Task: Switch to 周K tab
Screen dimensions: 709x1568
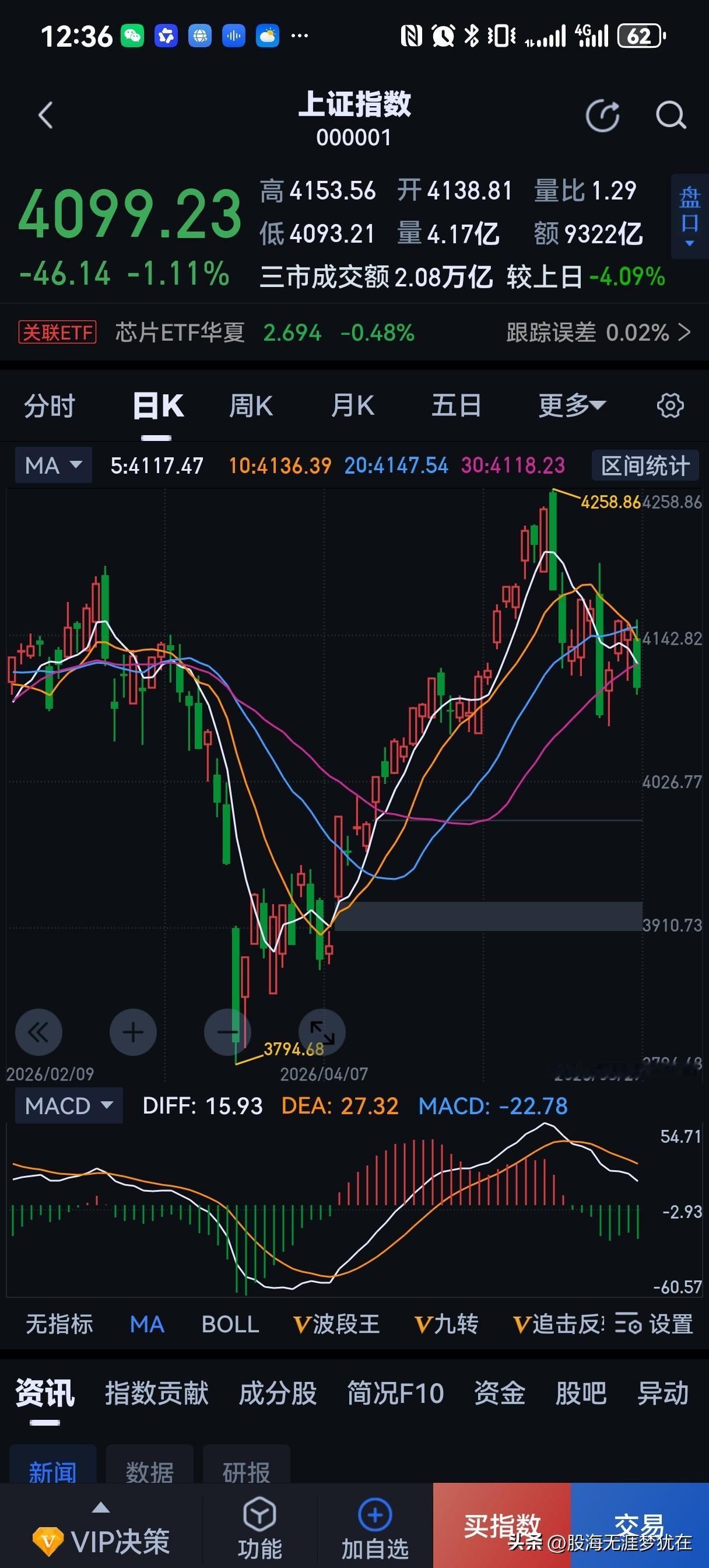Action: [x=251, y=405]
